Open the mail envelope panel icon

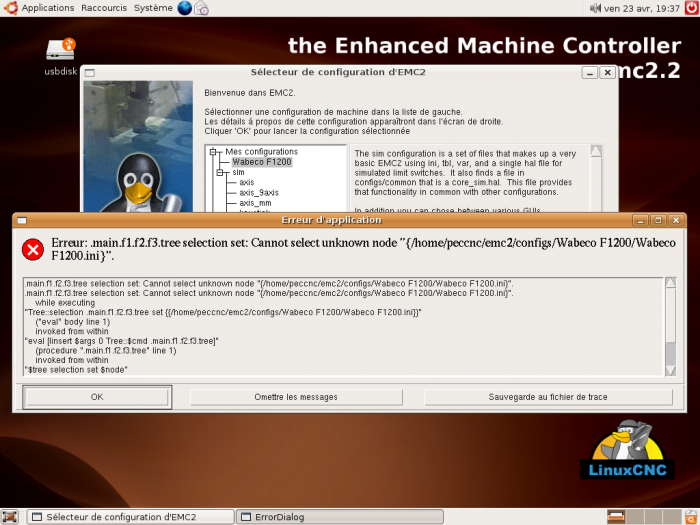point(201,8)
